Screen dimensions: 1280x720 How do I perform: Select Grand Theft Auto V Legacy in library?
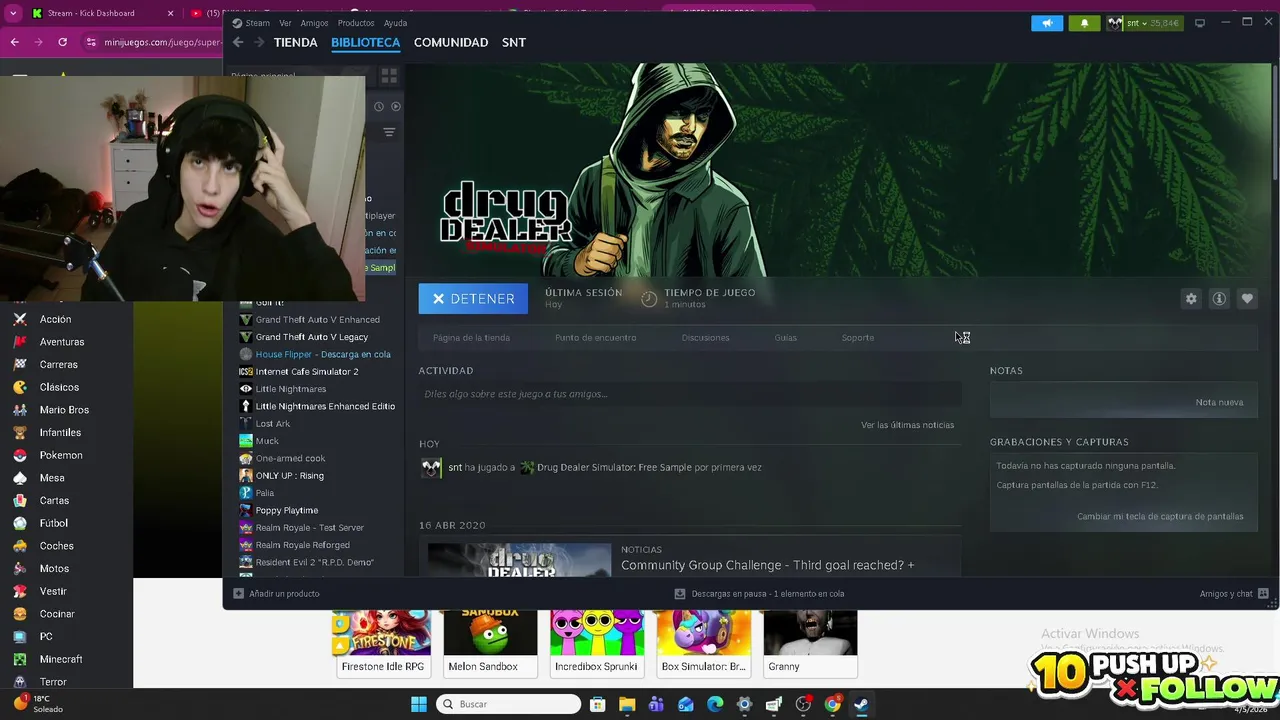(312, 337)
